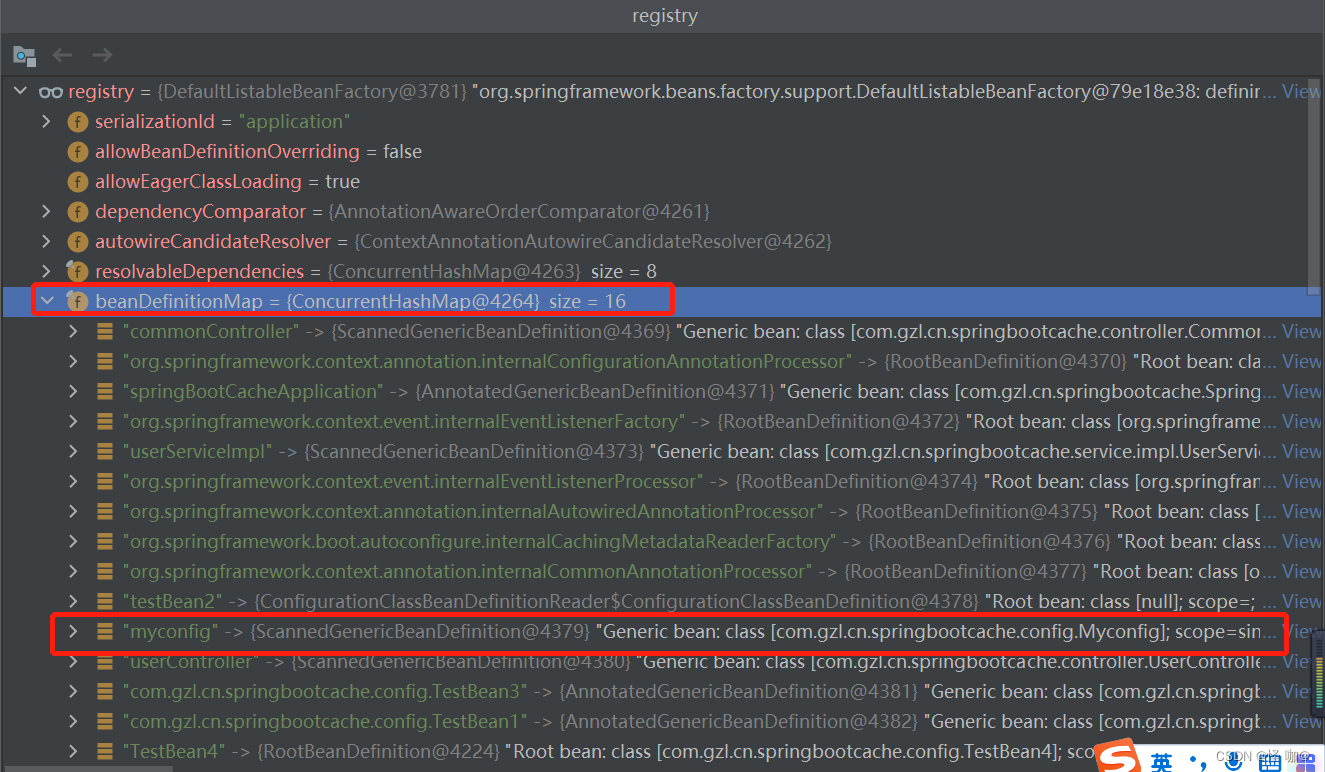Click entry icon of config.TestBean1 row
This screenshot has width=1325, height=772.
tap(104, 722)
